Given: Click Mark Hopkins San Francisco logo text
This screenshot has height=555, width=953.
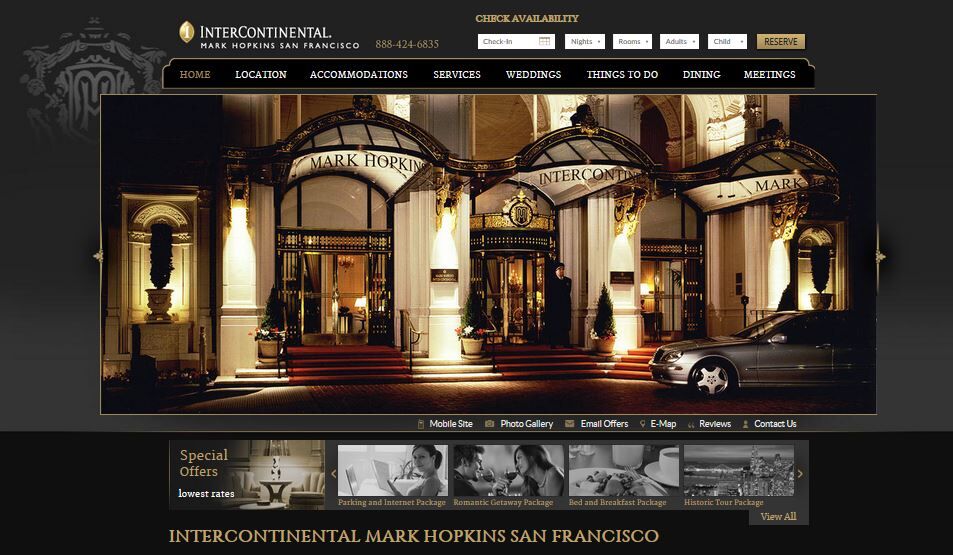Looking at the screenshot, I should 280,46.
